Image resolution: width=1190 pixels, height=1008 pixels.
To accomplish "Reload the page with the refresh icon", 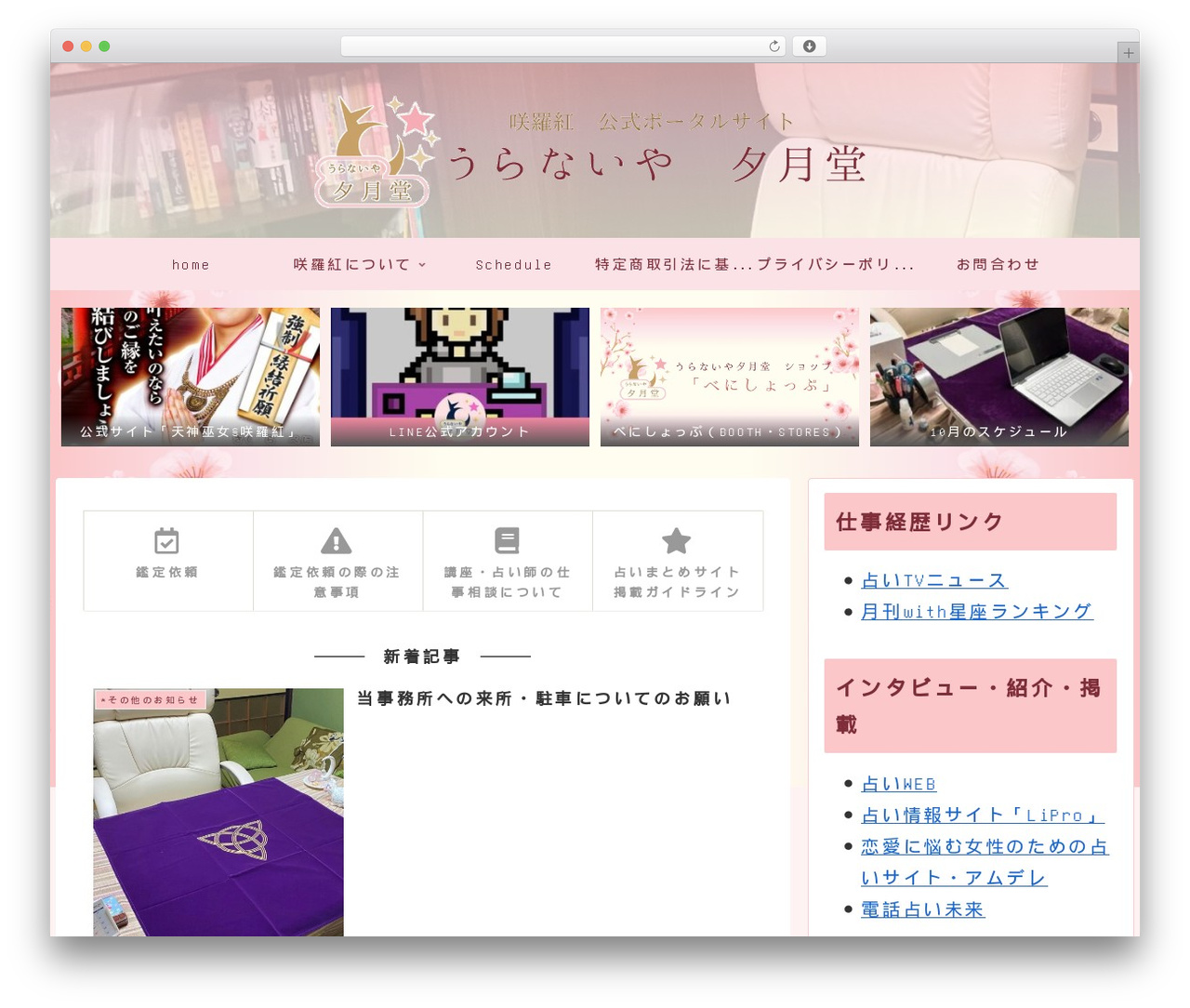I will pyautogui.click(x=773, y=46).
